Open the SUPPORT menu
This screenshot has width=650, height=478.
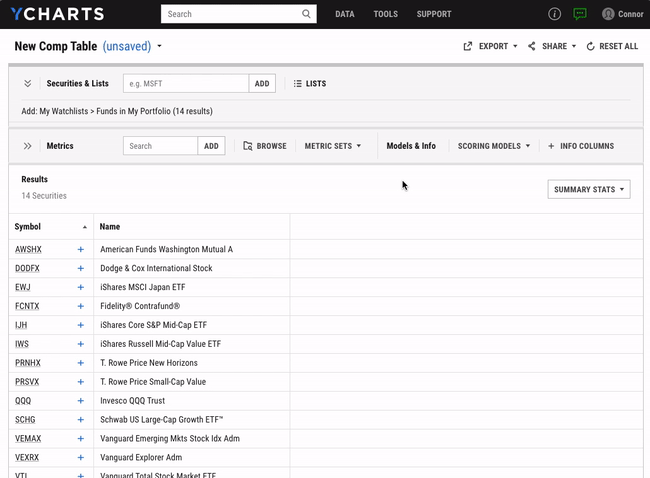click(x=434, y=14)
